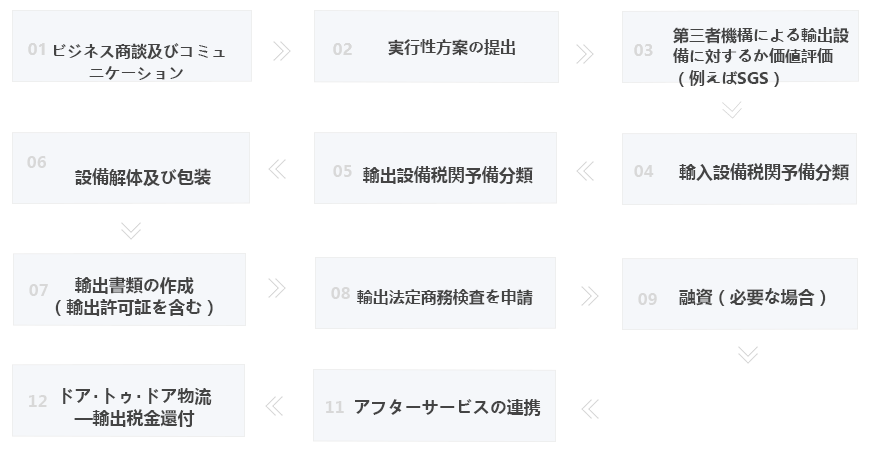The width and height of the screenshot is (871, 451).
Task: Click the down arrow below step 06
Action: (130, 231)
